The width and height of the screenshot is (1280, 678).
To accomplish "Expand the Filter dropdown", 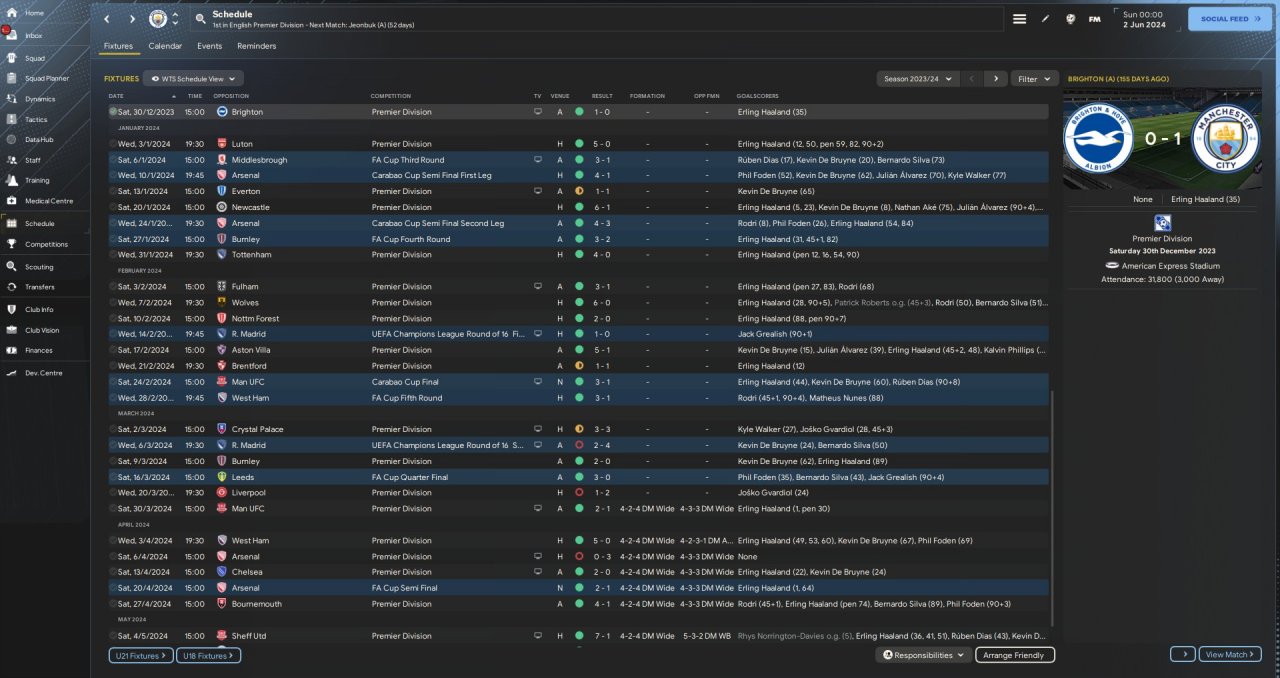I will pyautogui.click(x=1034, y=78).
